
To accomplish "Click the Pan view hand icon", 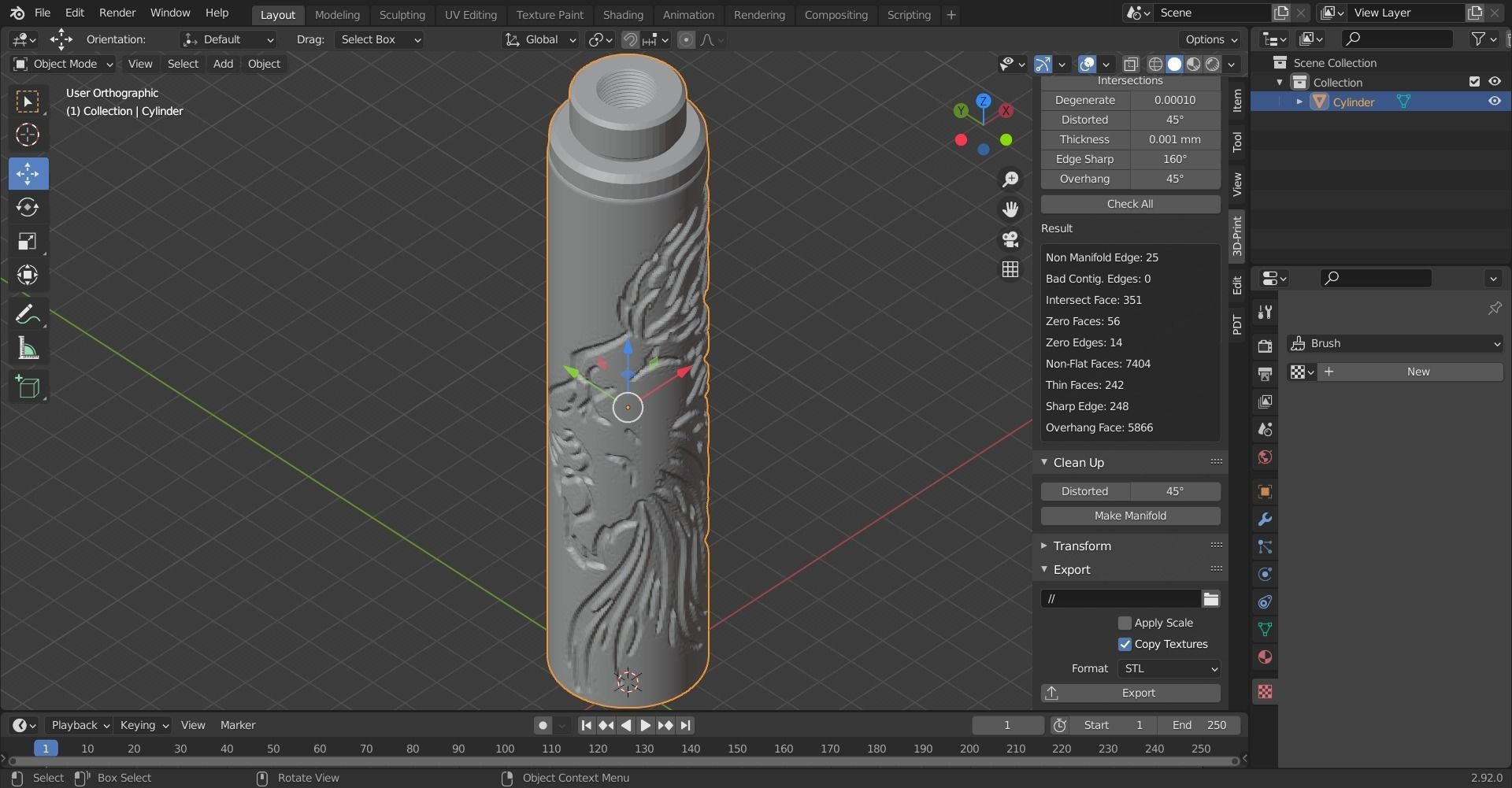I will [1010, 209].
